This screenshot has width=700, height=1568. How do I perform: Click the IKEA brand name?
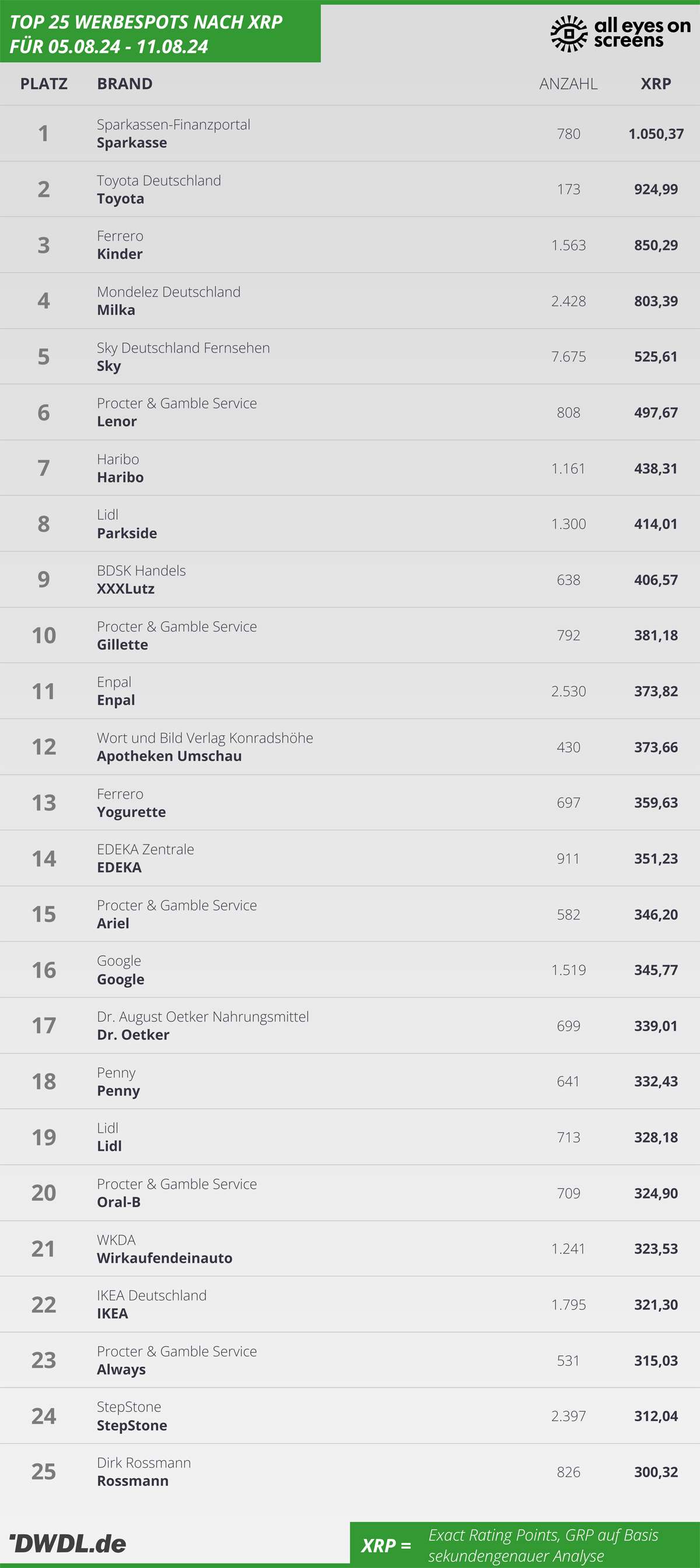pos(113,1314)
